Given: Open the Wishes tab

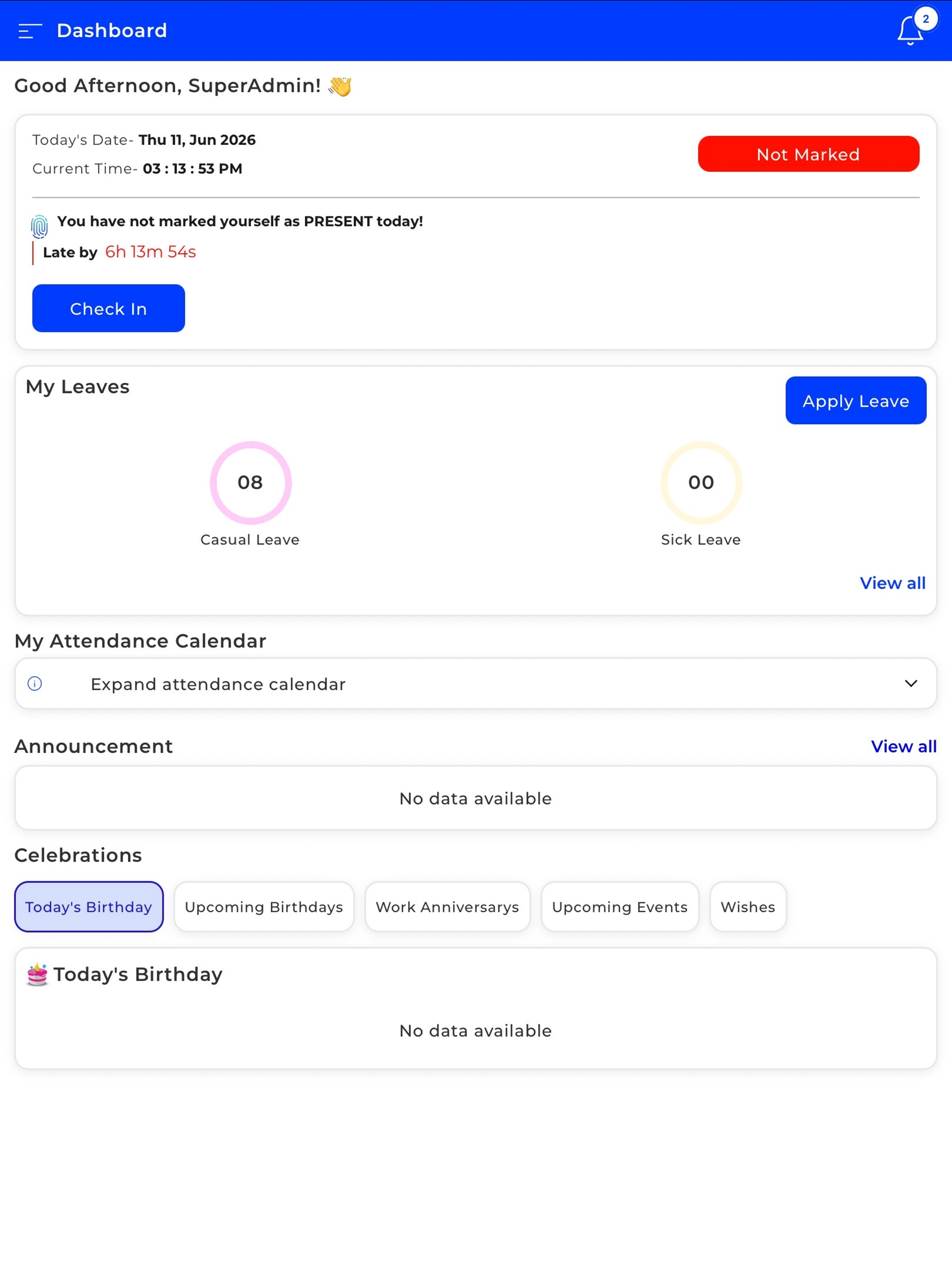Looking at the screenshot, I should click(x=748, y=906).
